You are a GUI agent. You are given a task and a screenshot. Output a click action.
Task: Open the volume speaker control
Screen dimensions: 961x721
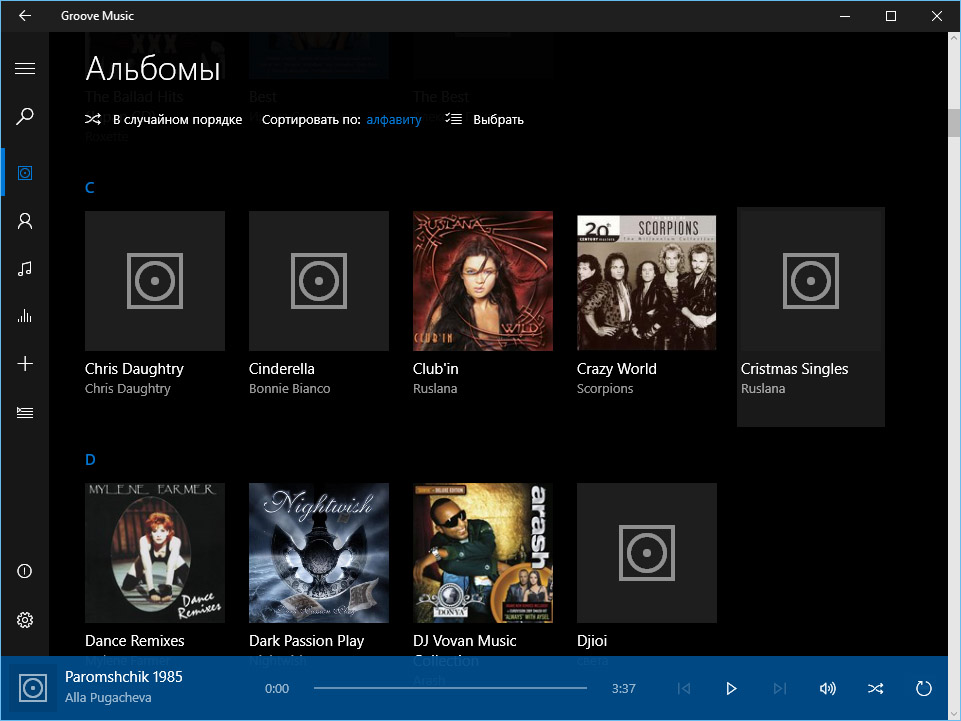(827, 689)
